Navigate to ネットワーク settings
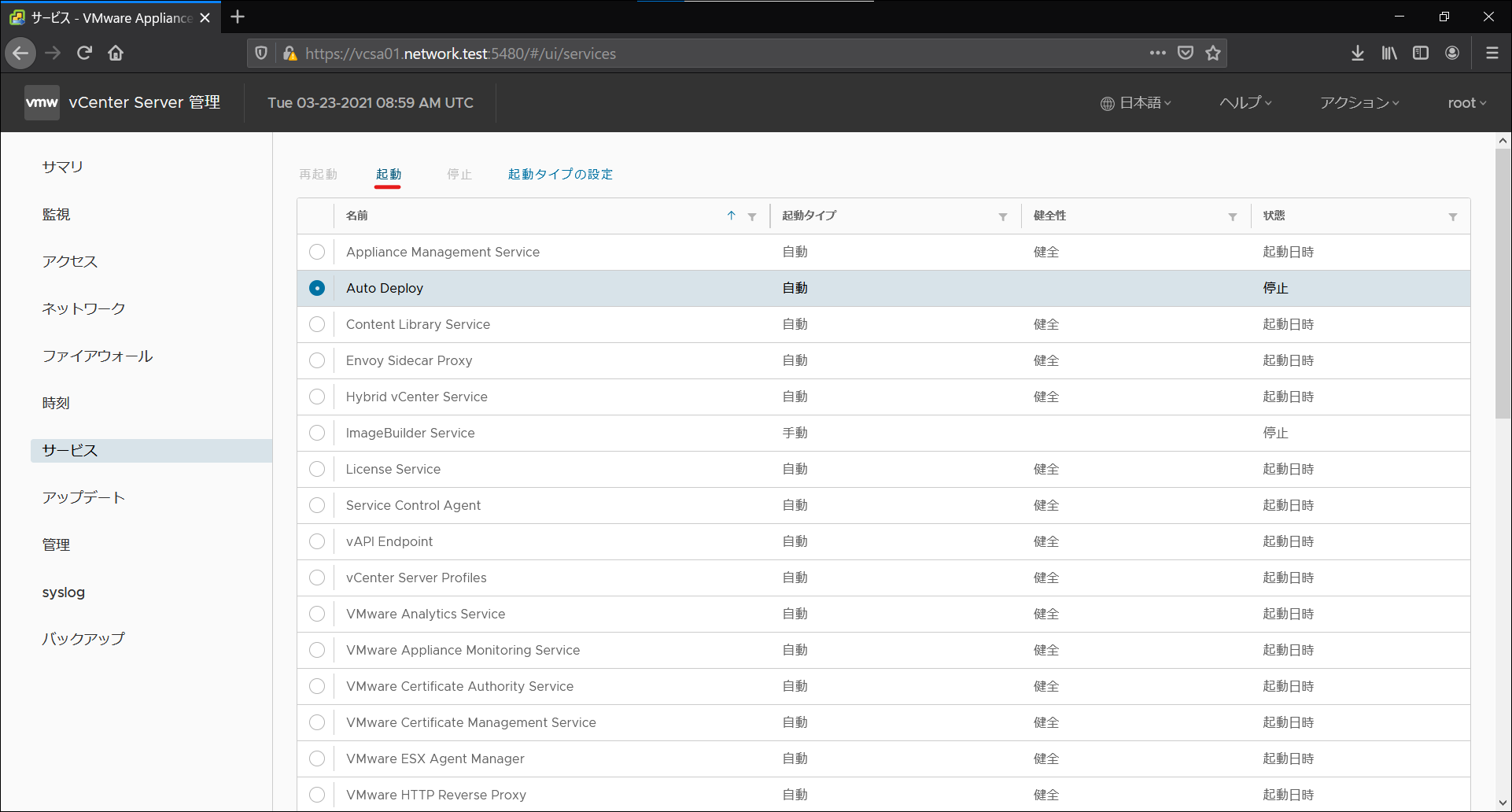The image size is (1512, 812). tap(83, 308)
